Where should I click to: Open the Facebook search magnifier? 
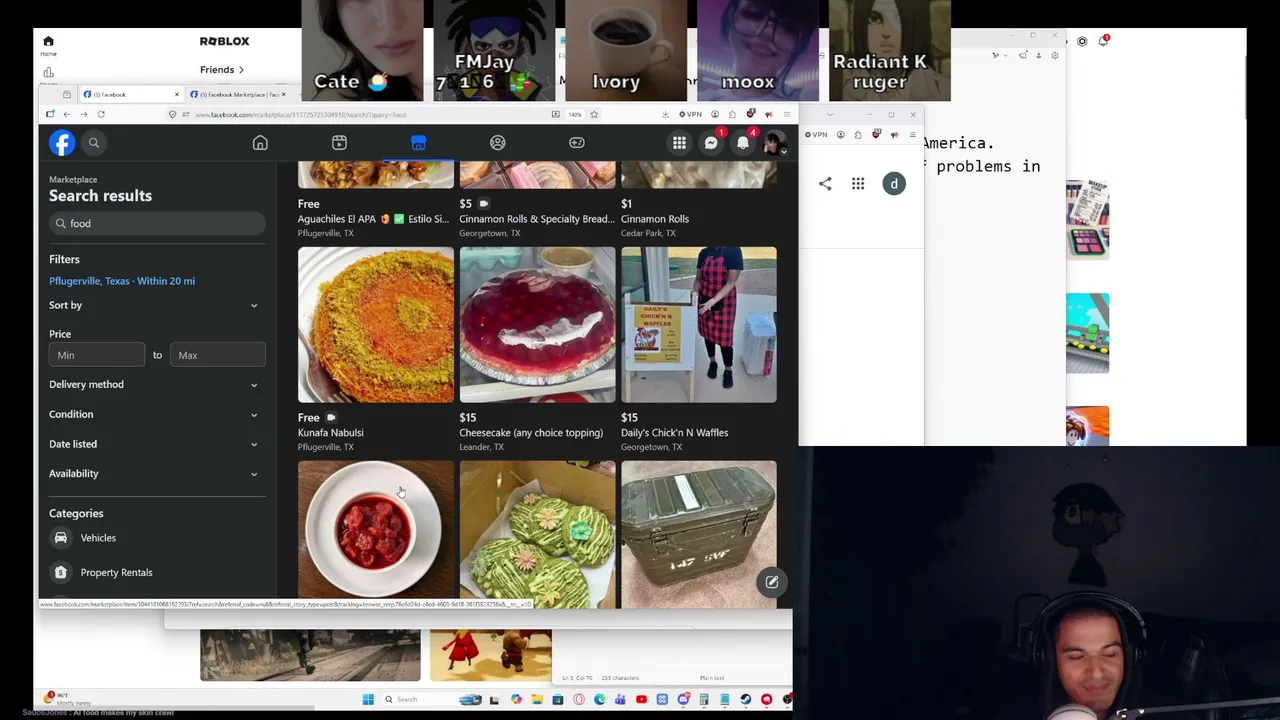(94, 143)
